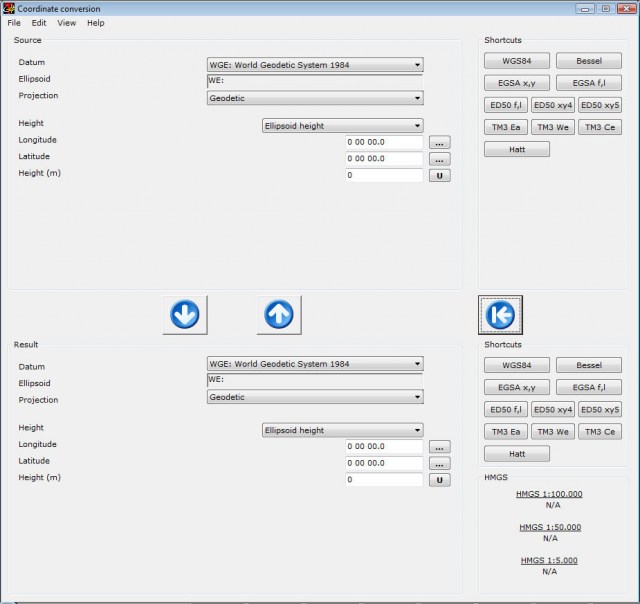640x604 pixels.
Task: Expand the Result Datum dropdown
Action: click(315, 364)
